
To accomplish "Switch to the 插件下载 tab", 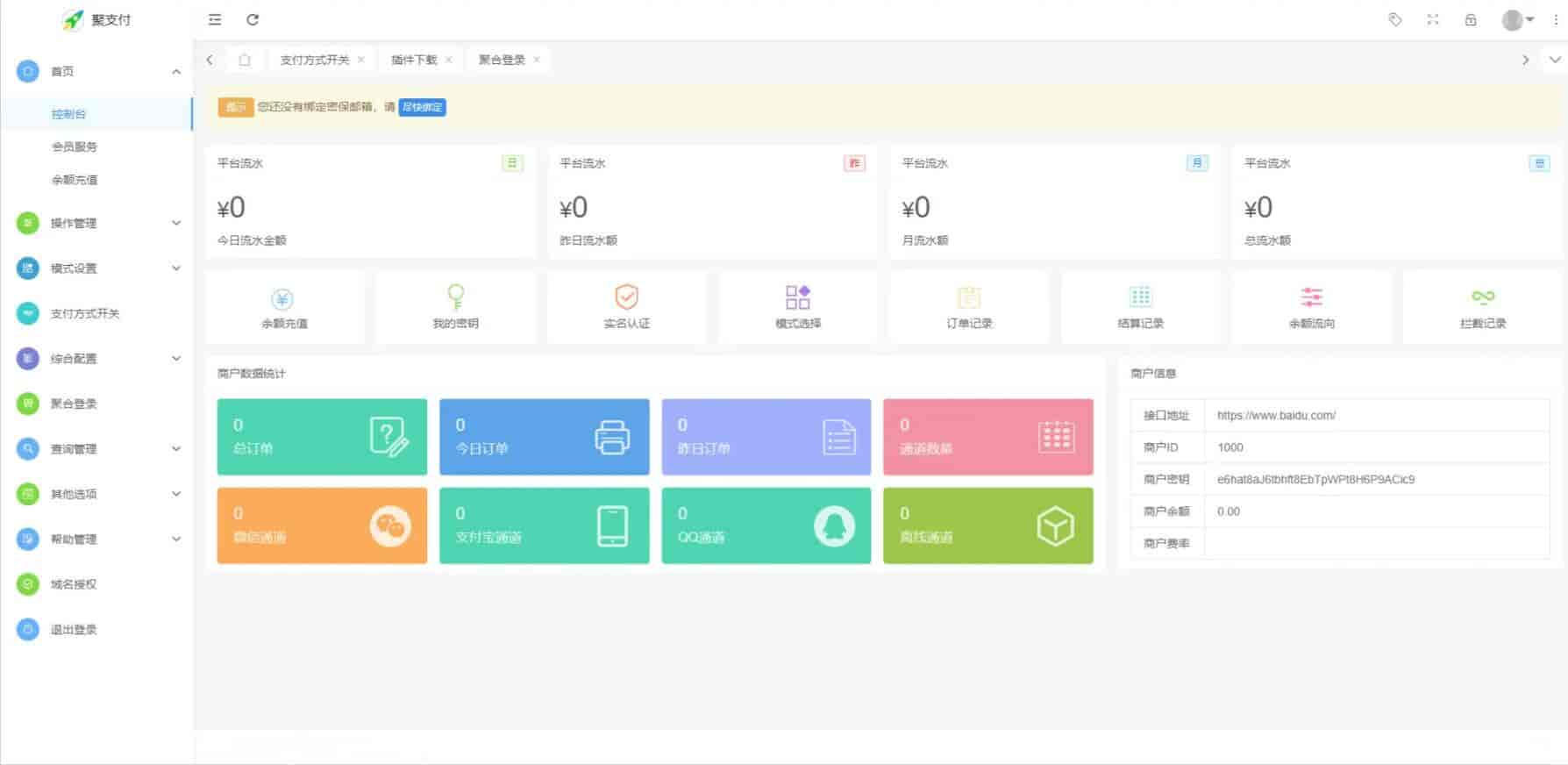I will (x=413, y=60).
